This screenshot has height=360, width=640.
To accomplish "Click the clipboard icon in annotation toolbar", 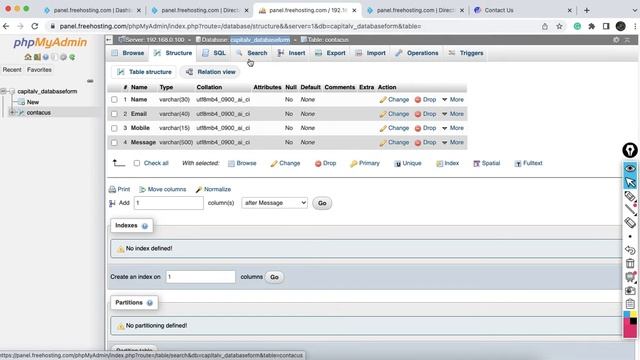I will pyautogui.click(x=630, y=304).
